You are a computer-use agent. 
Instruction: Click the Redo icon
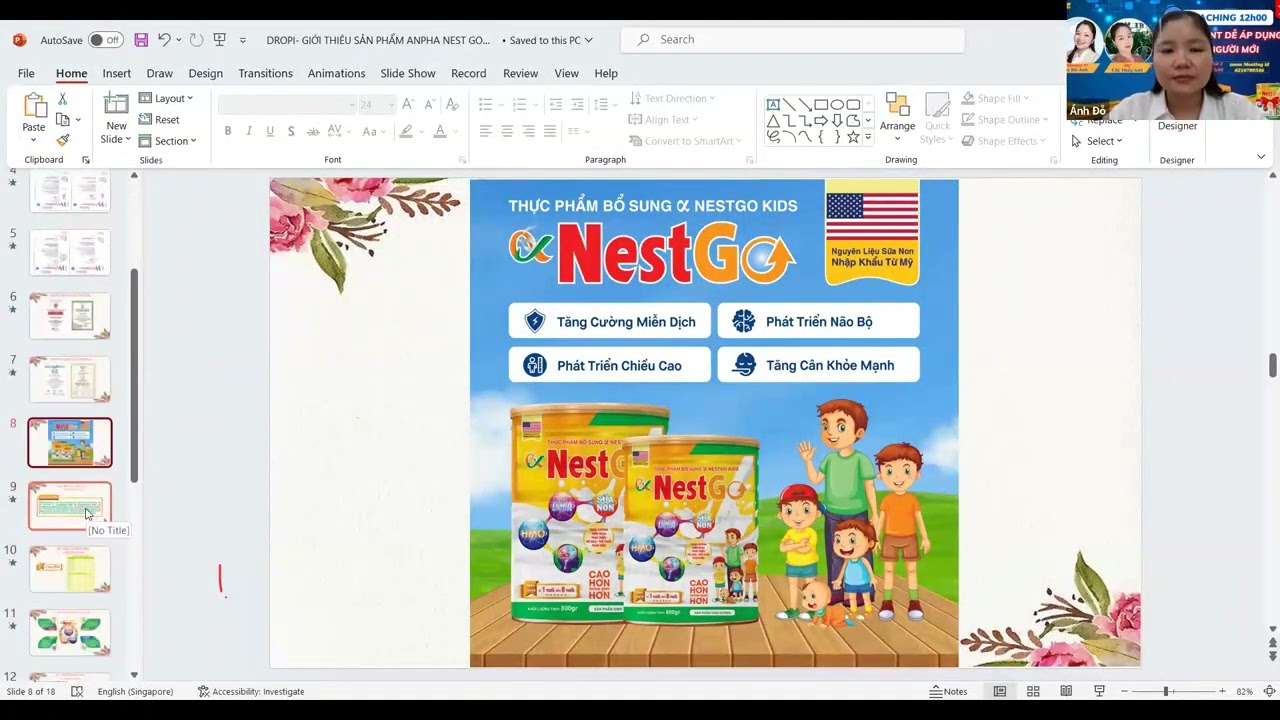[x=197, y=40]
